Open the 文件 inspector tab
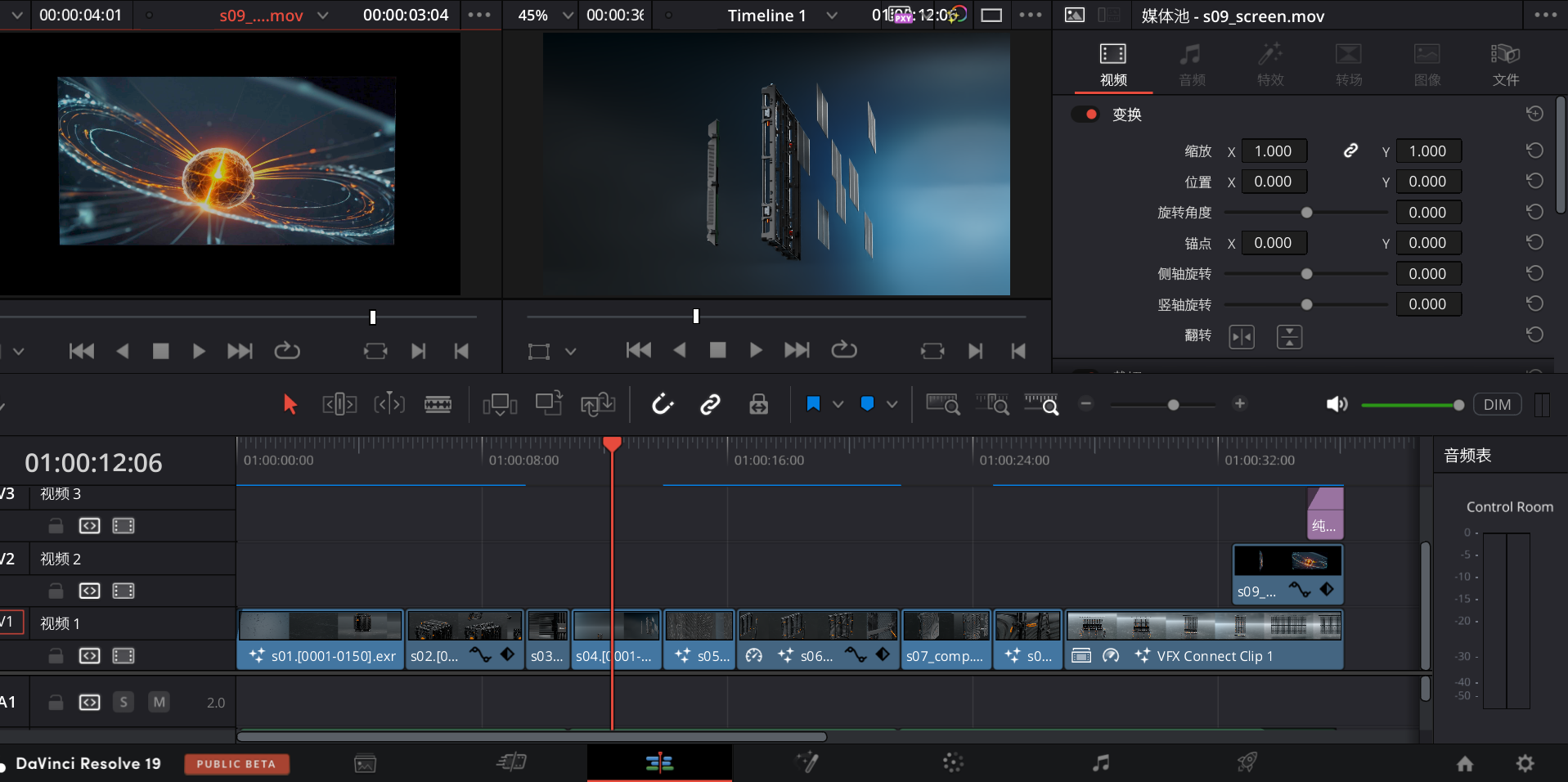The width and height of the screenshot is (1568, 782). 1506,65
